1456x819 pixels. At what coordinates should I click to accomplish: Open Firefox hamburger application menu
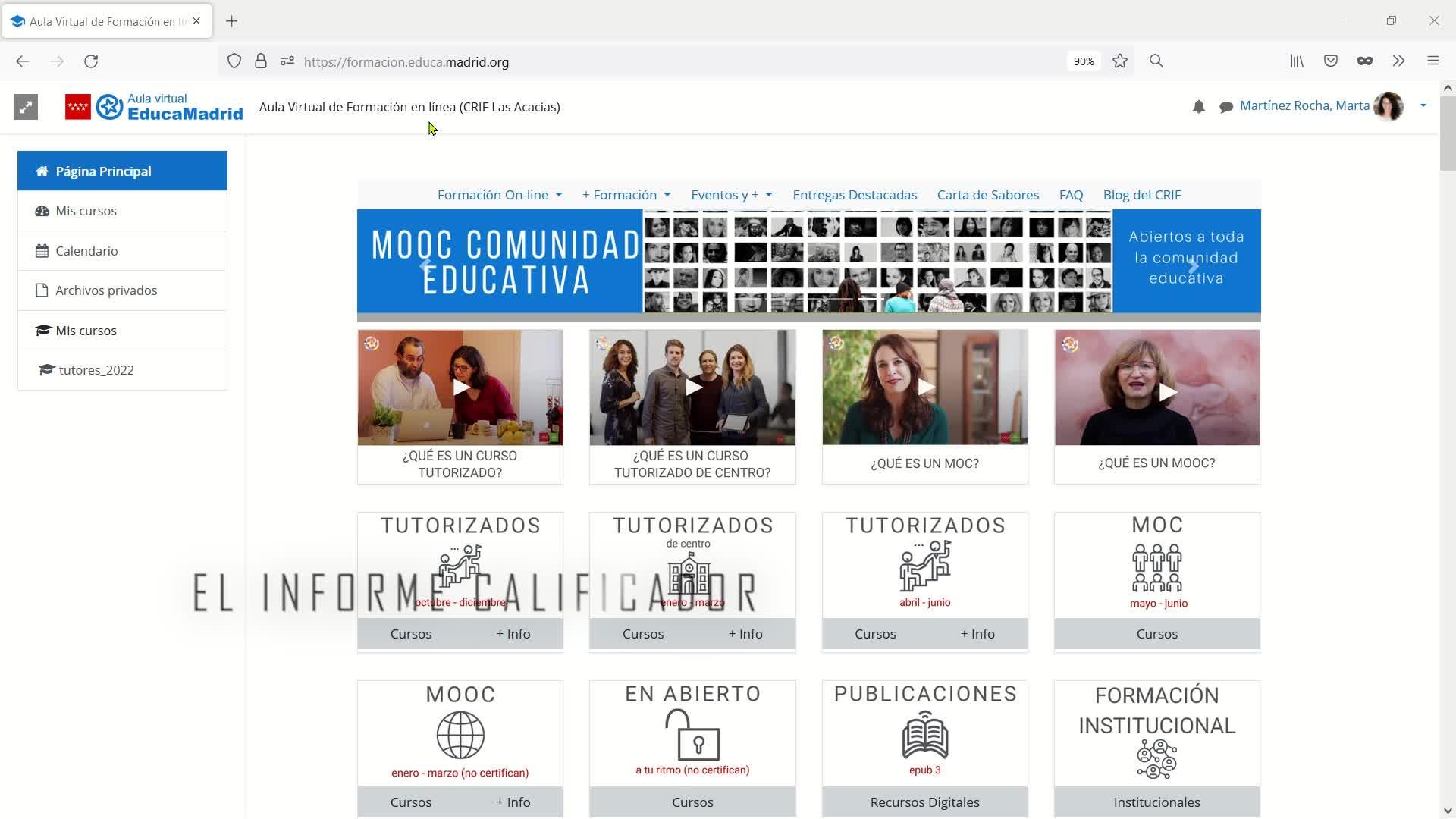[1432, 61]
